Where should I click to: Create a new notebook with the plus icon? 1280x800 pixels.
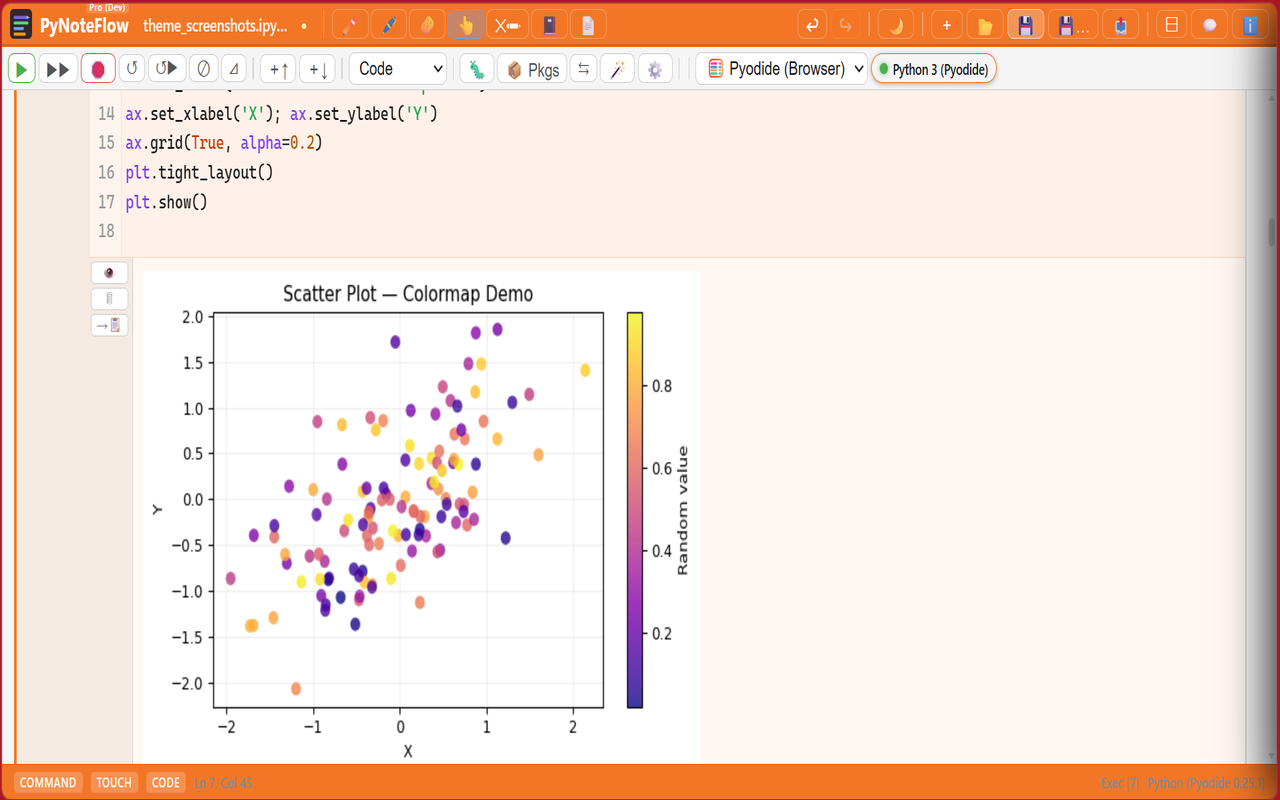click(x=946, y=25)
